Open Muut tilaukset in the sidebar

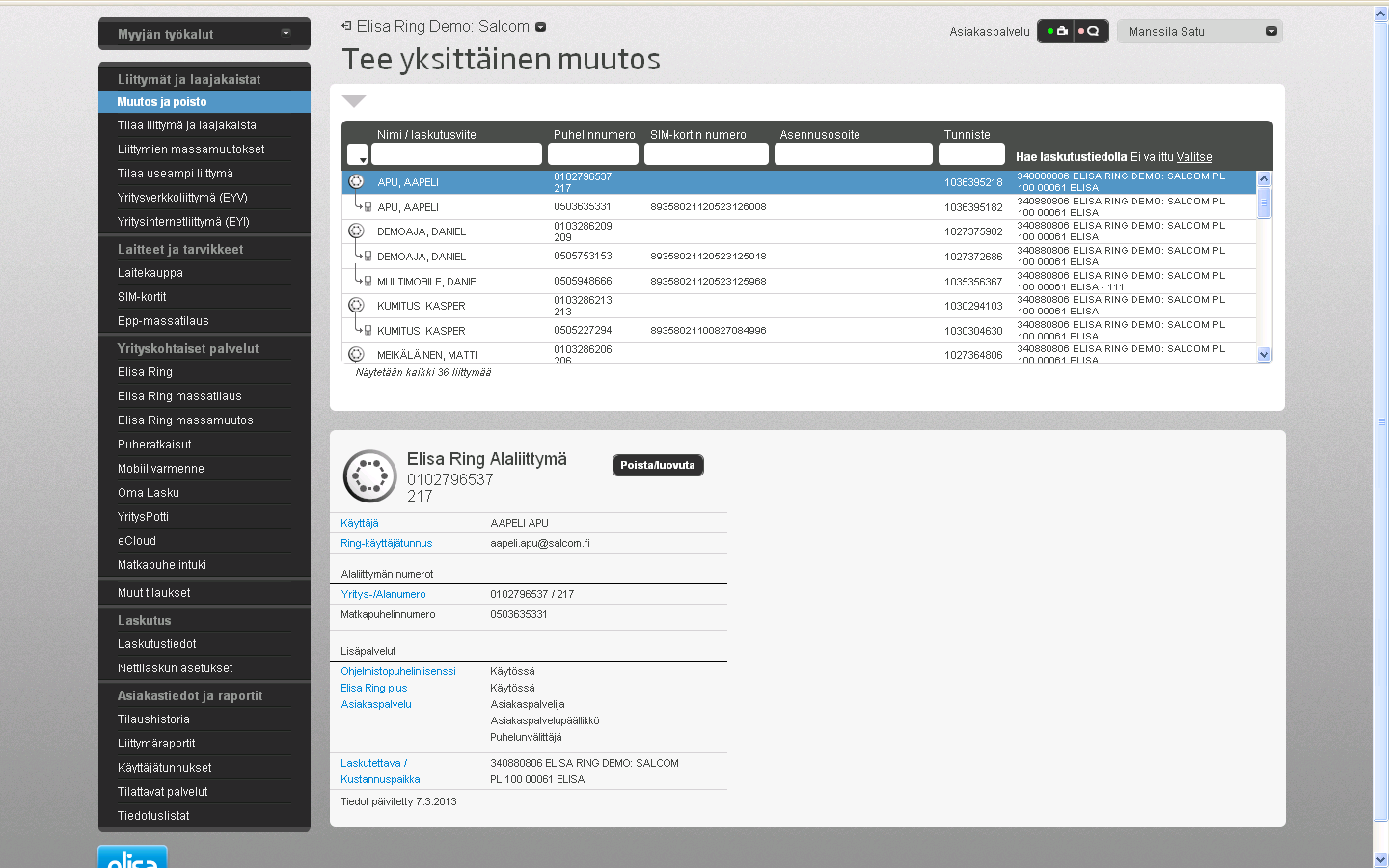154,593
